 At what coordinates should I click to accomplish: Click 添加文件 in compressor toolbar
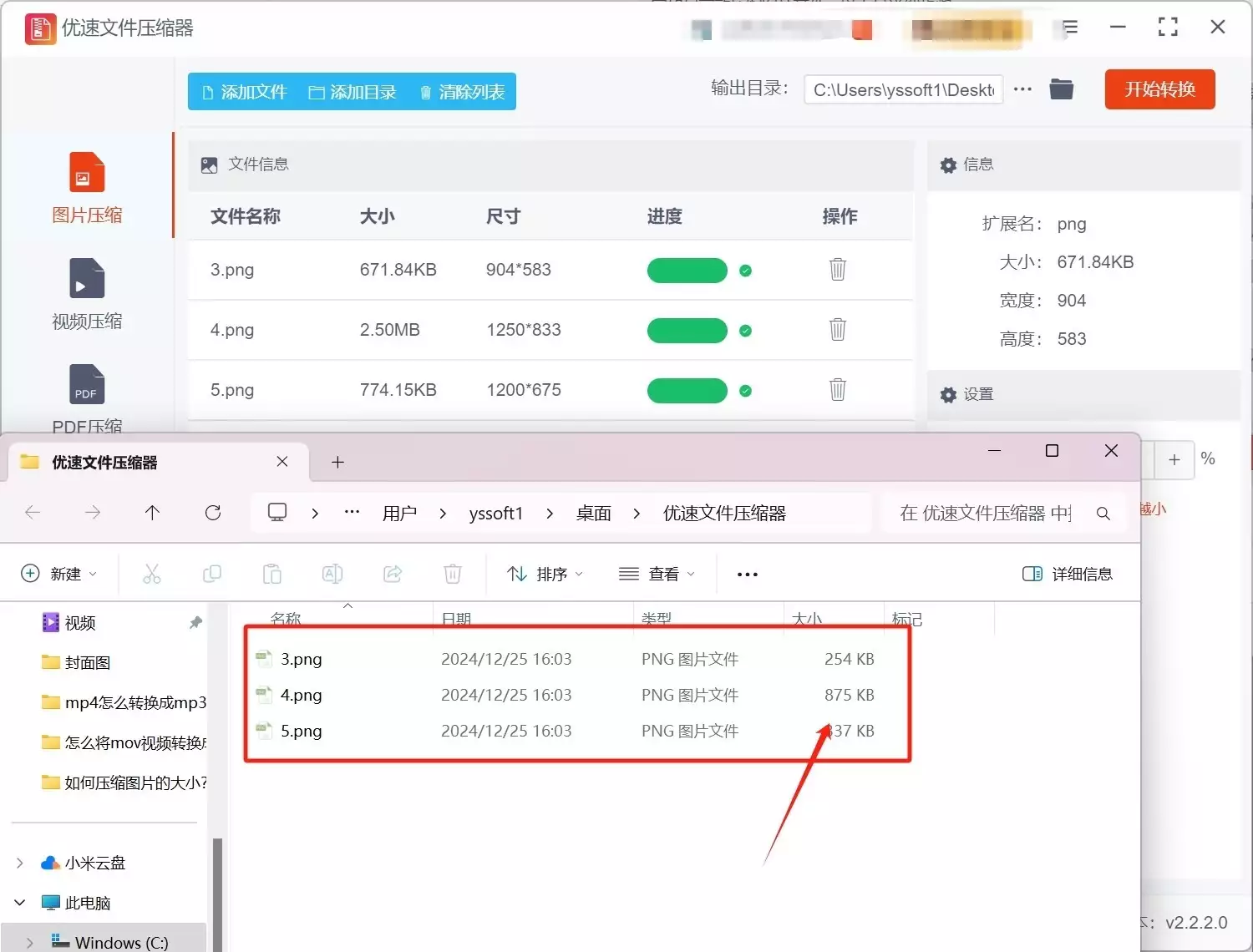245,92
